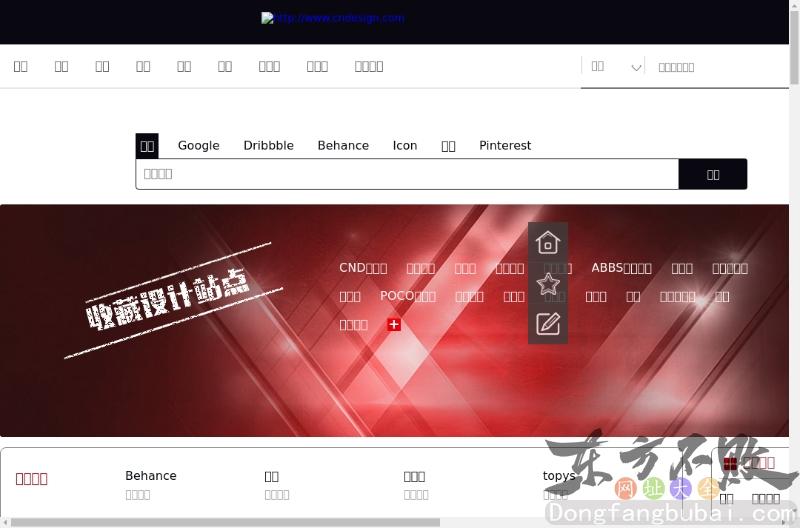This screenshot has height=528, width=800.
Task: Switch to the Dribbble search tab
Action: click(268, 145)
